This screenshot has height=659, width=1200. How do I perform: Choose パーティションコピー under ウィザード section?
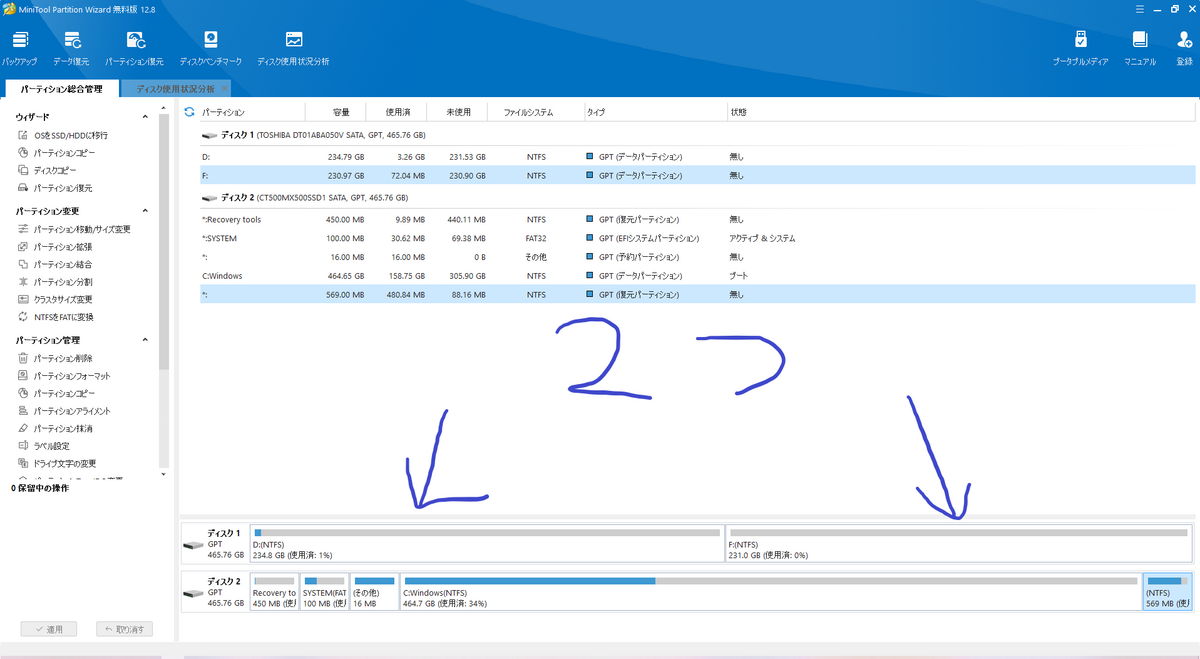(x=58, y=153)
